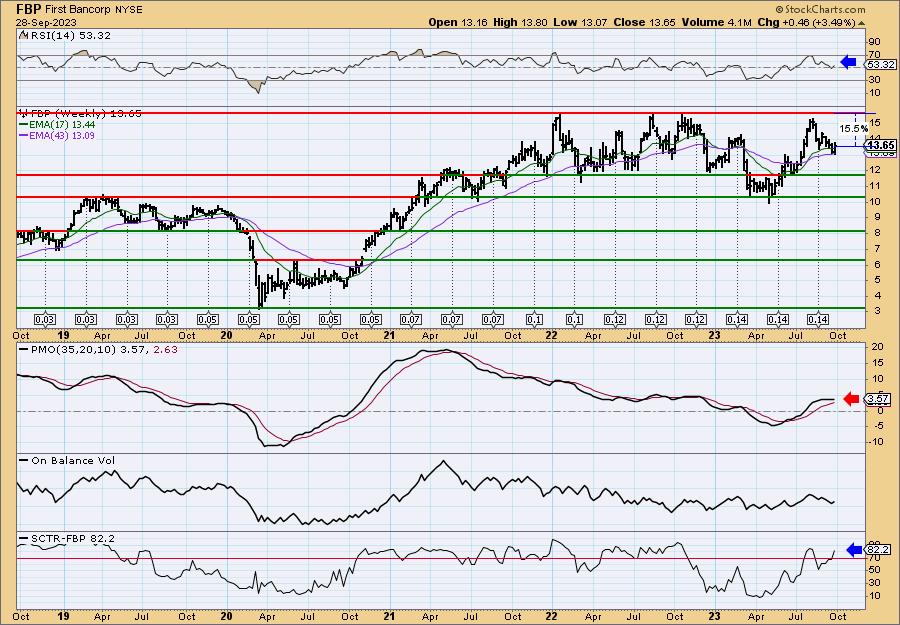Click the 30 label on RSI axis

[x=874, y=80]
